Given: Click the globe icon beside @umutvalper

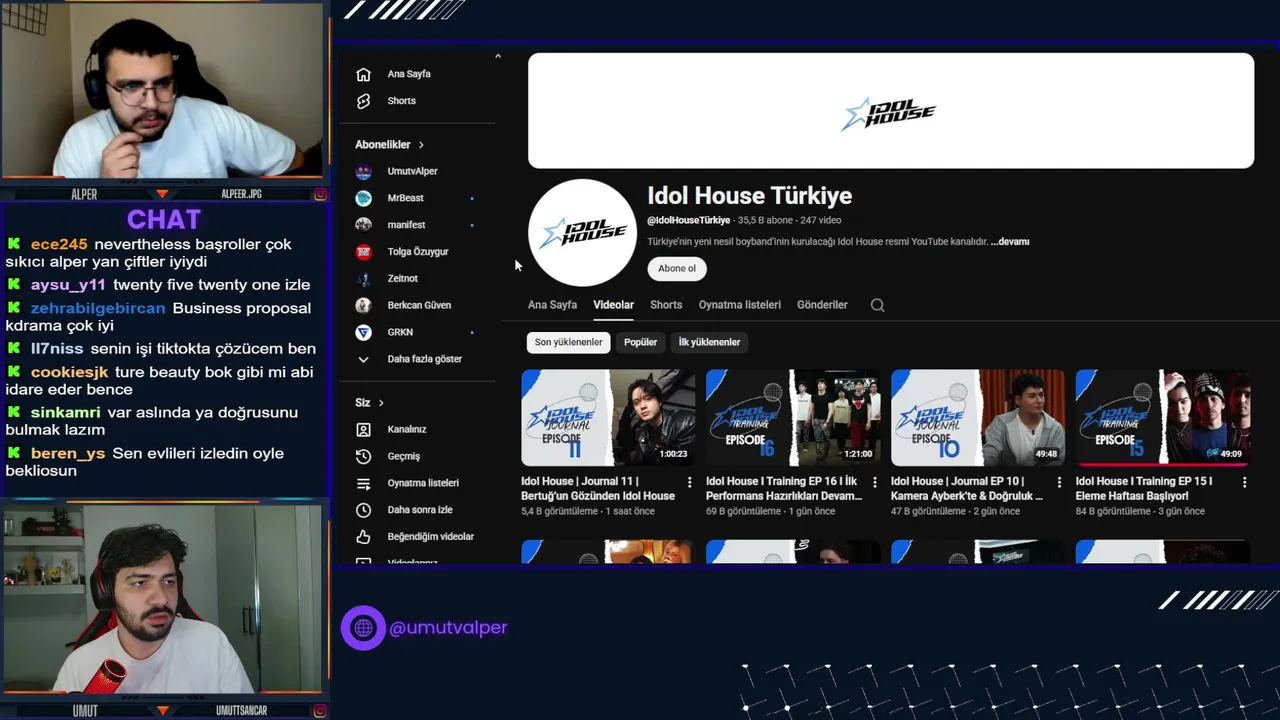Looking at the screenshot, I should click(x=363, y=628).
